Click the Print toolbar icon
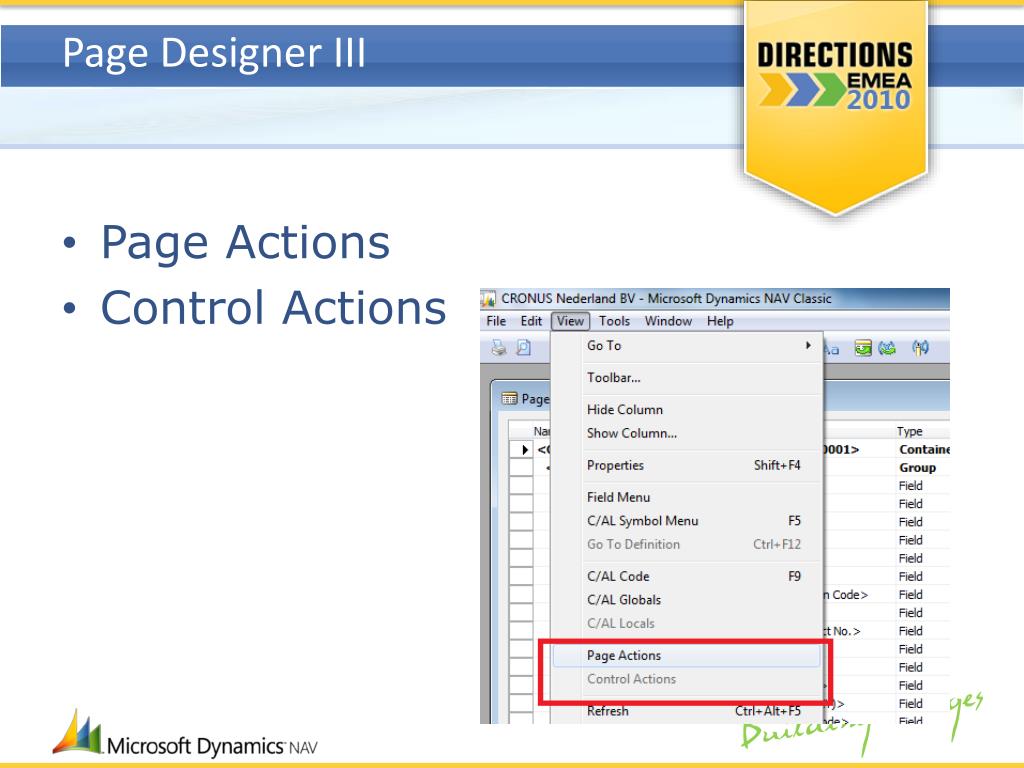1024x768 pixels. coord(499,347)
